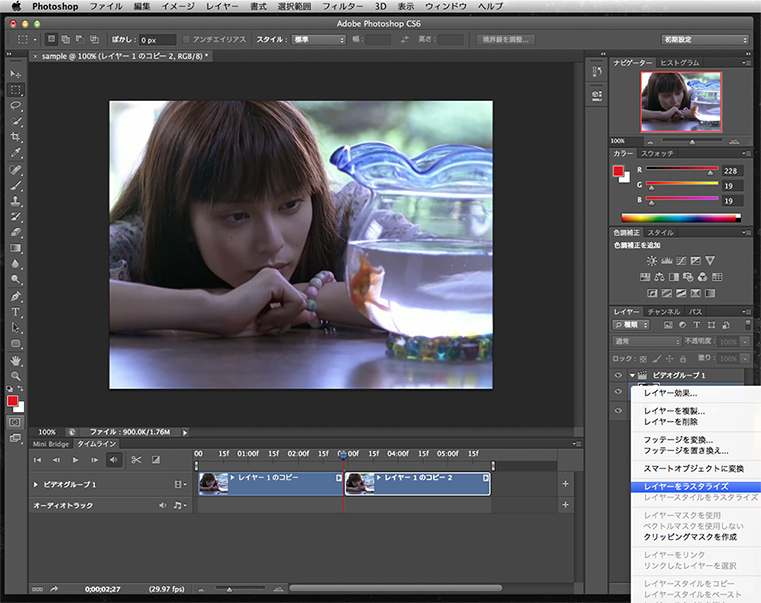
Task: Step to next frame in timeline
Action: click(x=94, y=459)
